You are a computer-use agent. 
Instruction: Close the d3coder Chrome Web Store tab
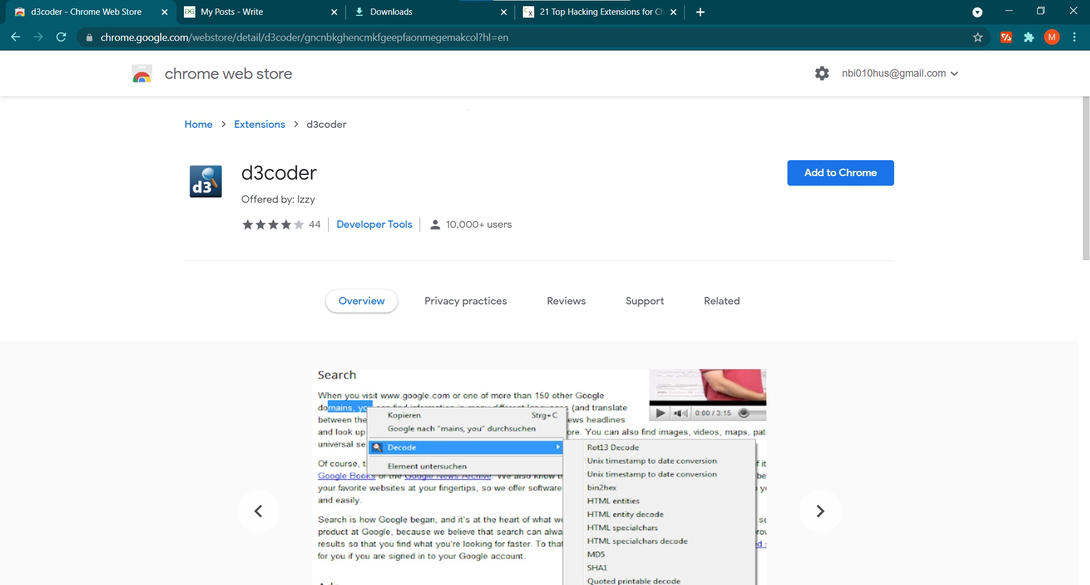pos(165,12)
